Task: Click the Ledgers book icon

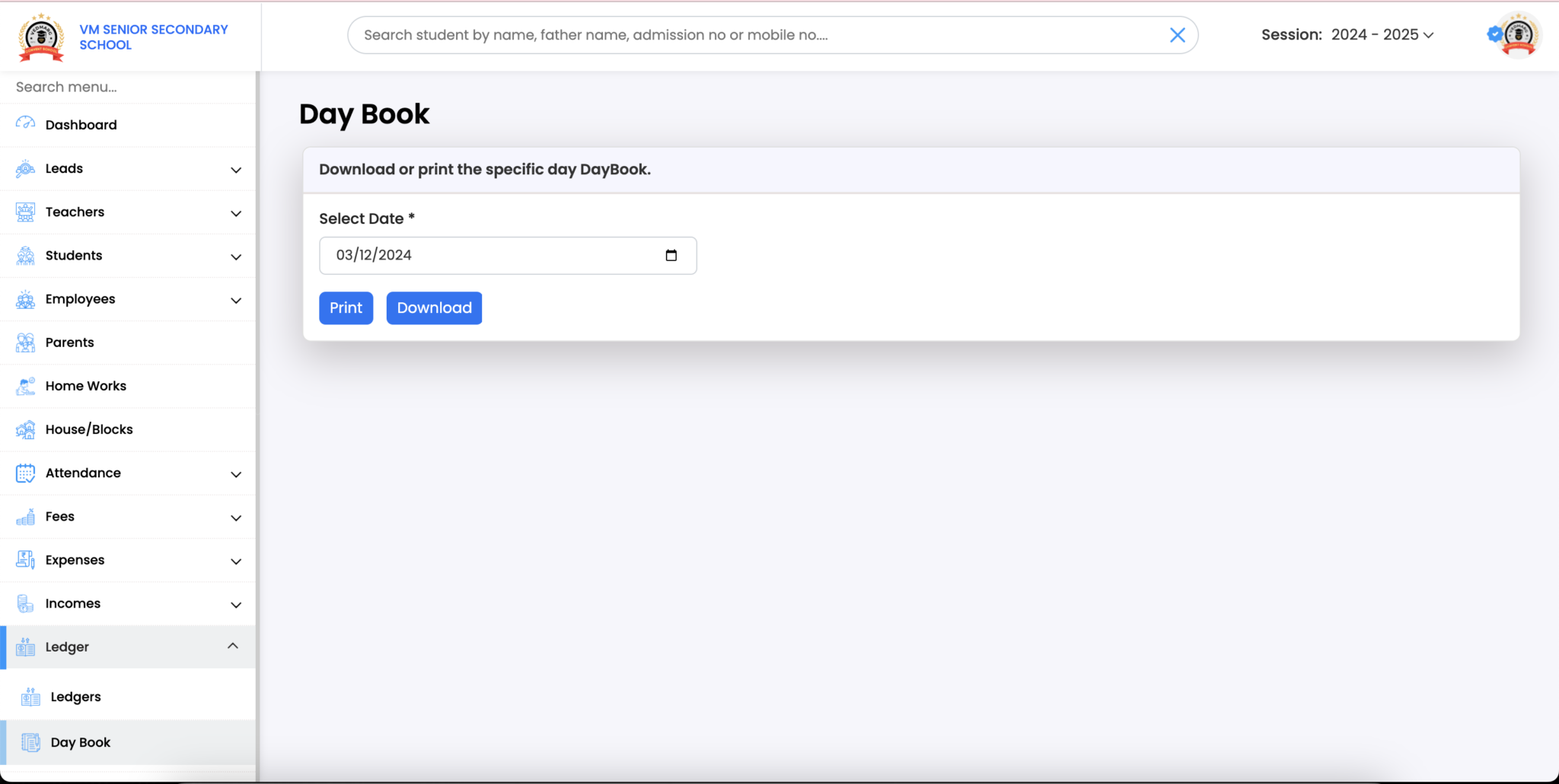Action: point(30,696)
